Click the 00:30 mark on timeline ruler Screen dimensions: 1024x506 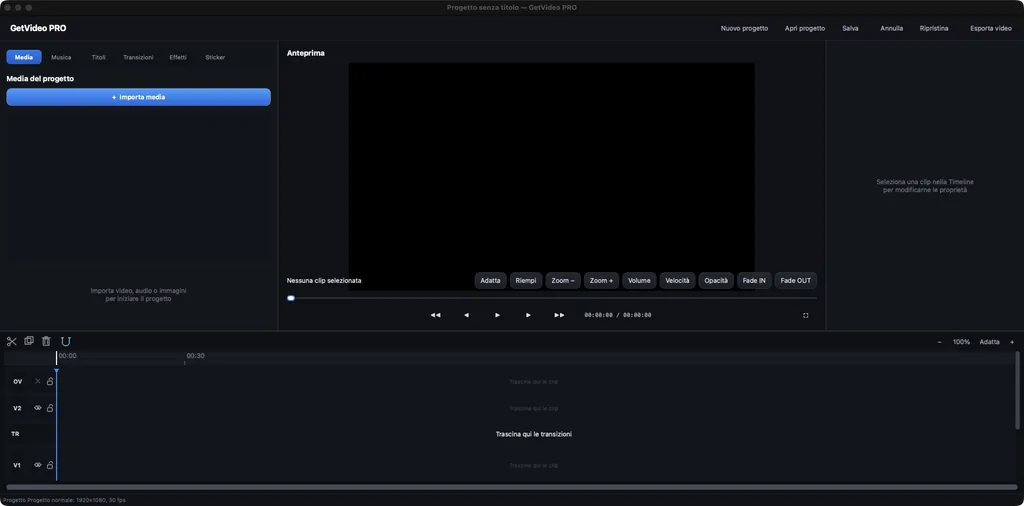pyautogui.click(x=195, y=356)
